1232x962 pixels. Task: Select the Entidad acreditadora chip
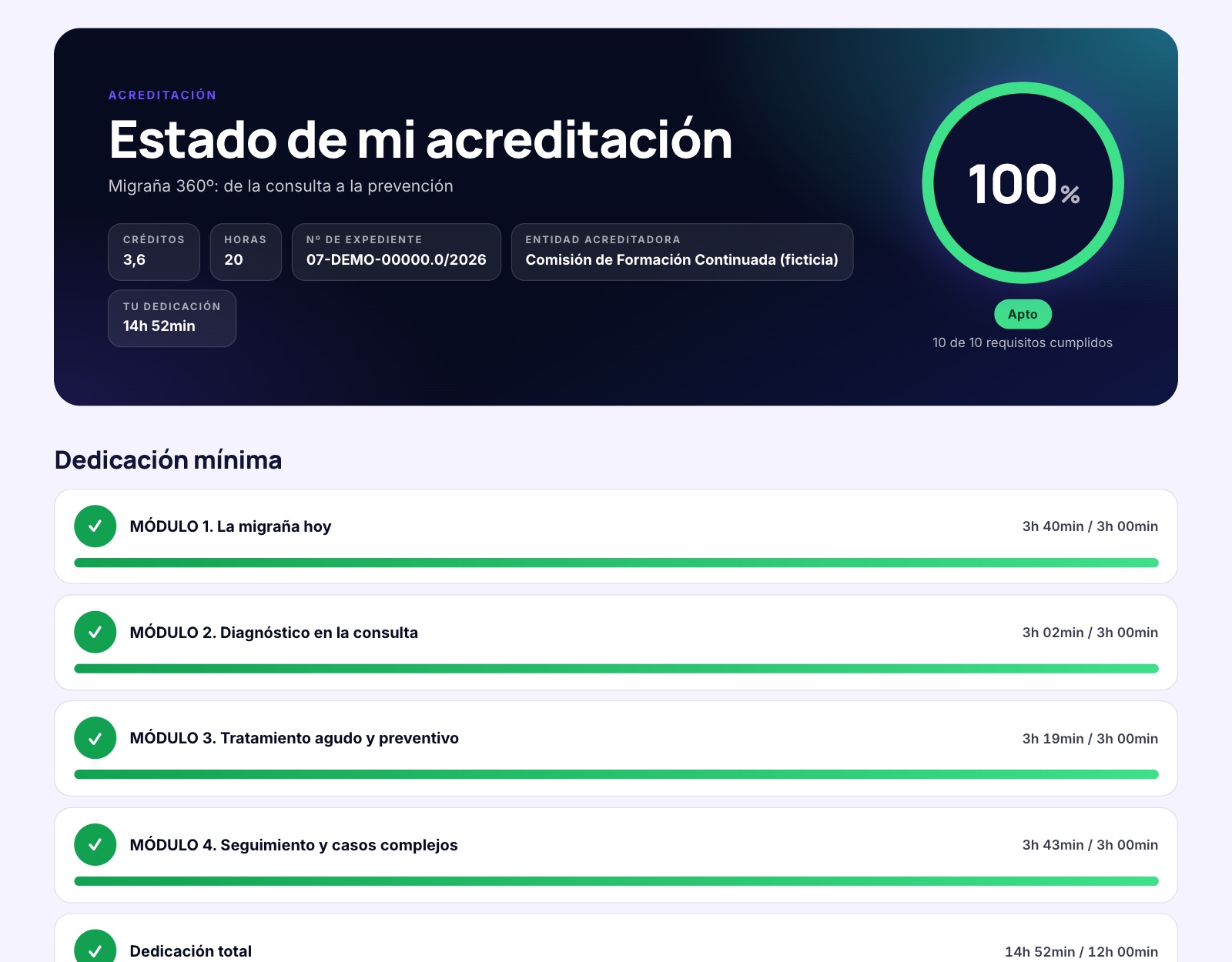[x=682, y=252]
